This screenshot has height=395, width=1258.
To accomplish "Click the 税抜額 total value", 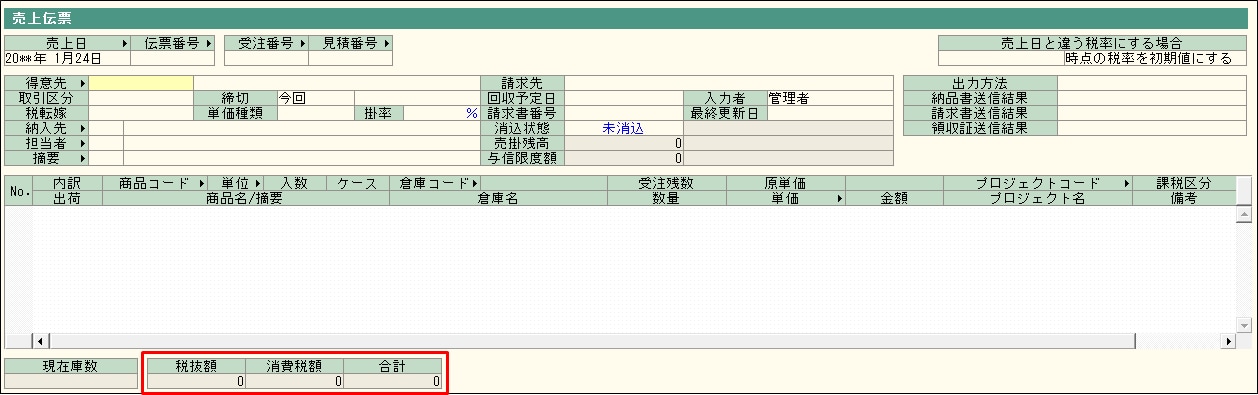I will (196, 380).
